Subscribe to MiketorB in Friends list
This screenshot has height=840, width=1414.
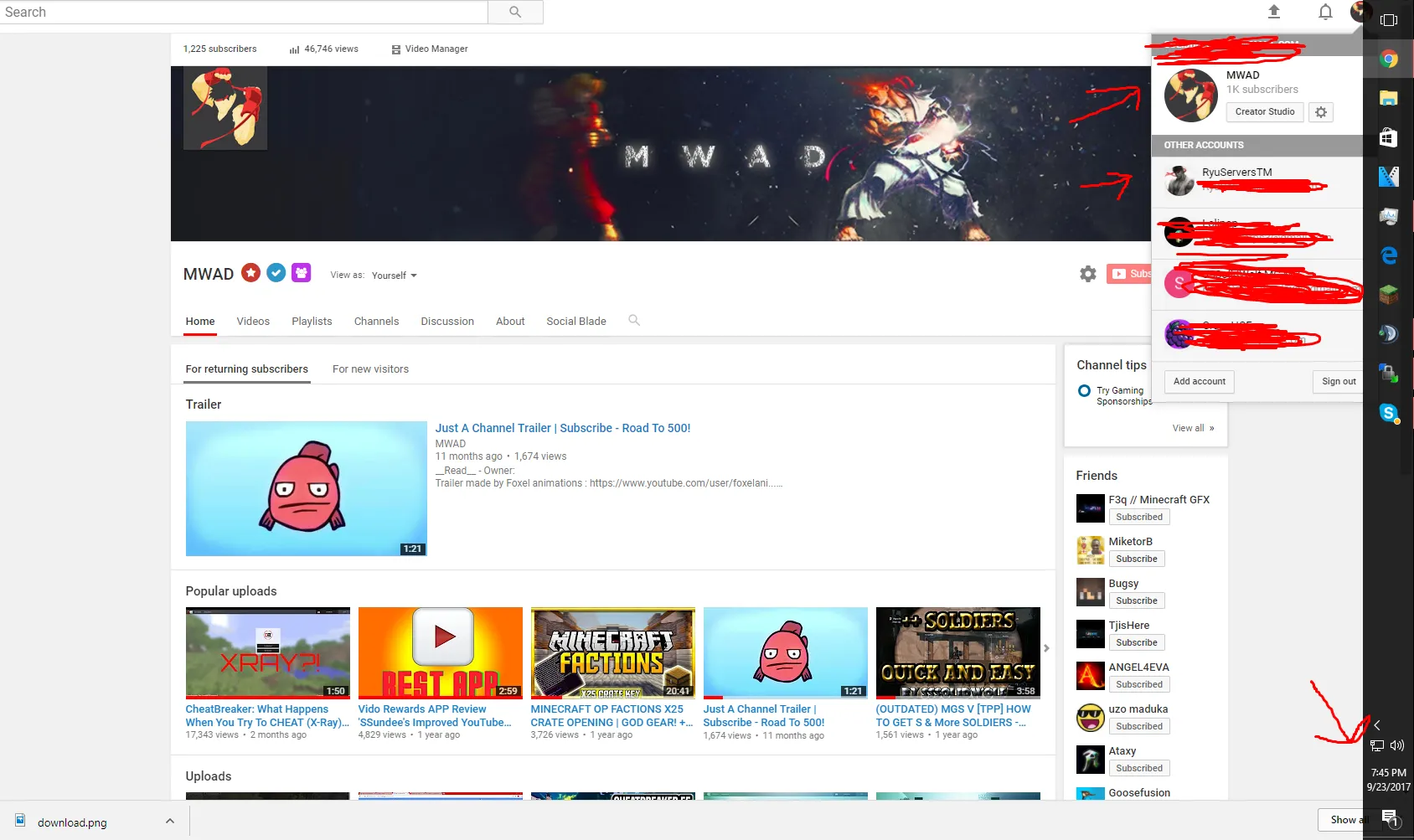1136,559
